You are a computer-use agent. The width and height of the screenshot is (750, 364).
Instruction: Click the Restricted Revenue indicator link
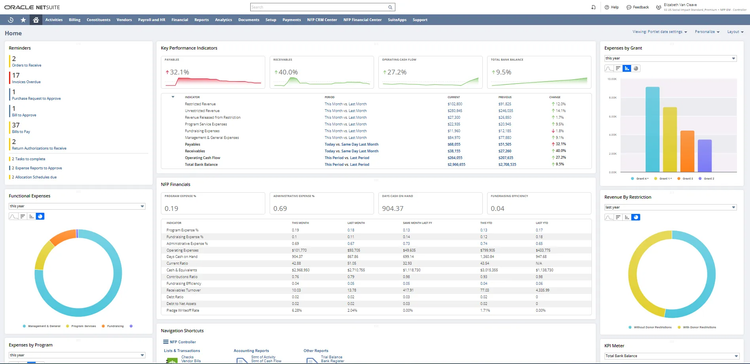tap(200, 104)
